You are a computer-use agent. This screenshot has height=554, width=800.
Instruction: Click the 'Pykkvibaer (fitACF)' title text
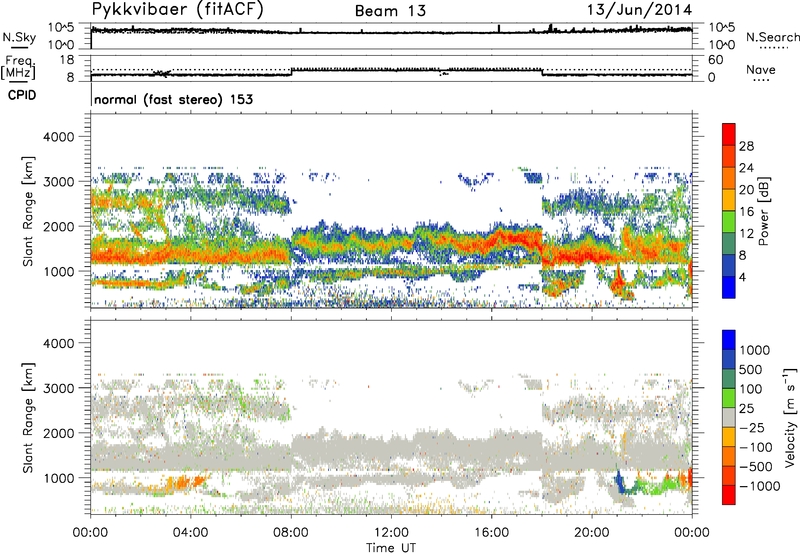coord(178,10)
